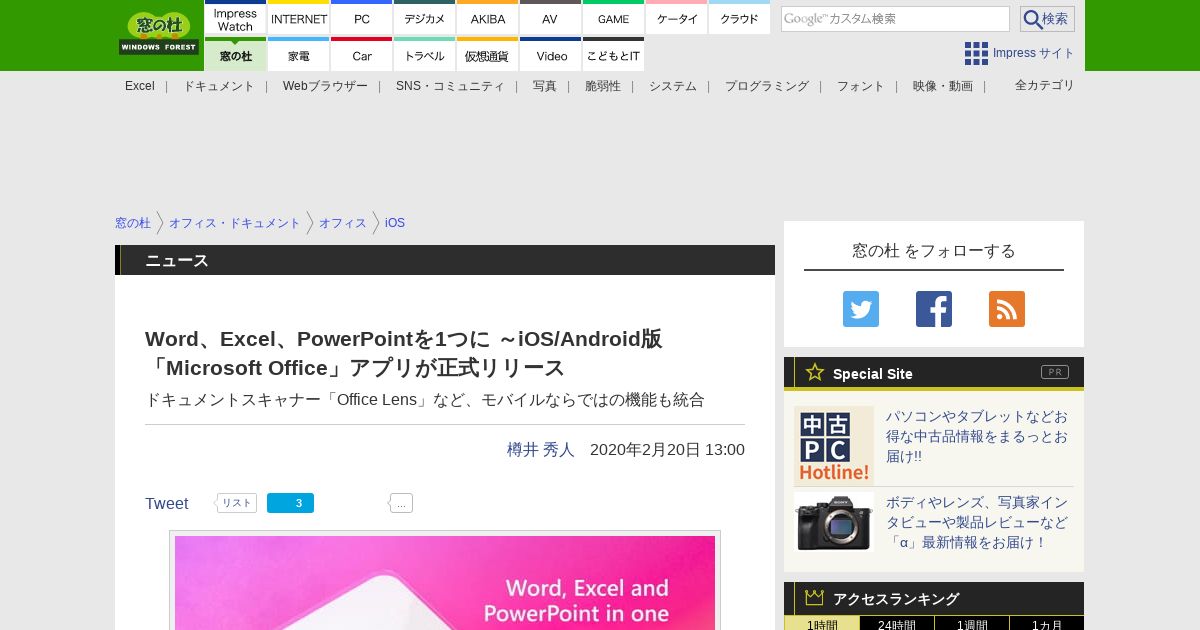The height and width of the screenshot is (630, 1200).
Task: Open the フォント category menu
Action: pyautogui.click(x=861, y=86)
